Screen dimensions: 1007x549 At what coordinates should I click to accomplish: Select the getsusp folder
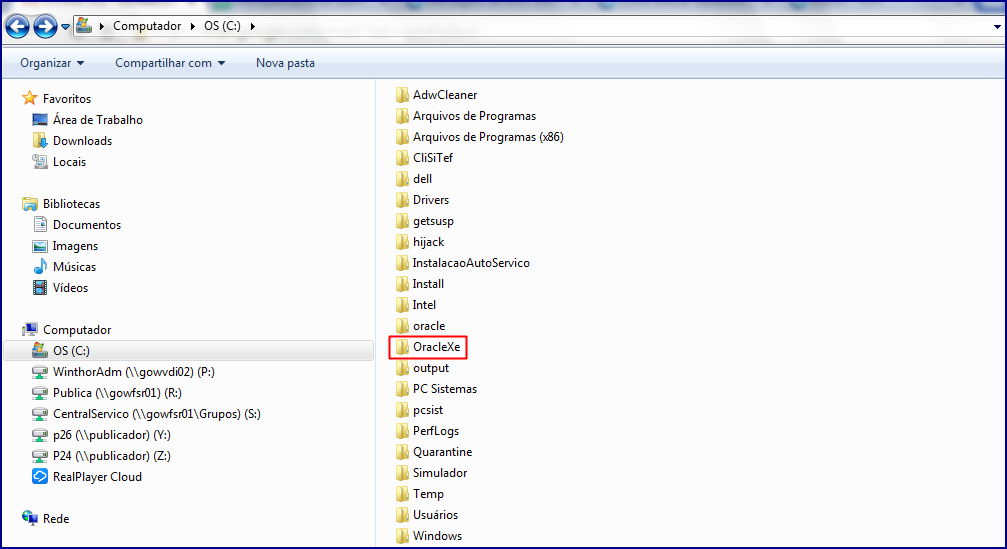click(433, 221)
